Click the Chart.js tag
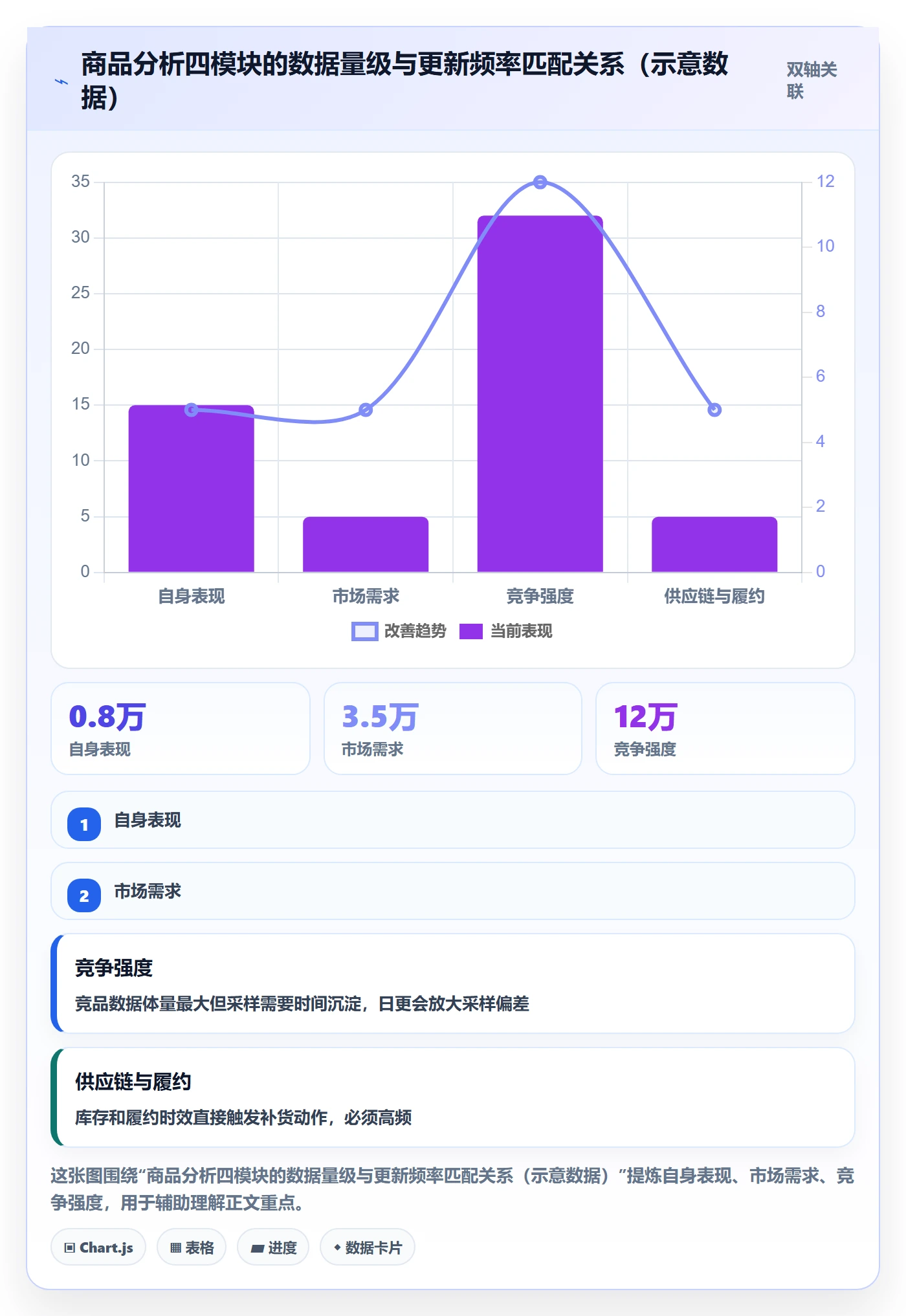 (x=98, y=1247)
